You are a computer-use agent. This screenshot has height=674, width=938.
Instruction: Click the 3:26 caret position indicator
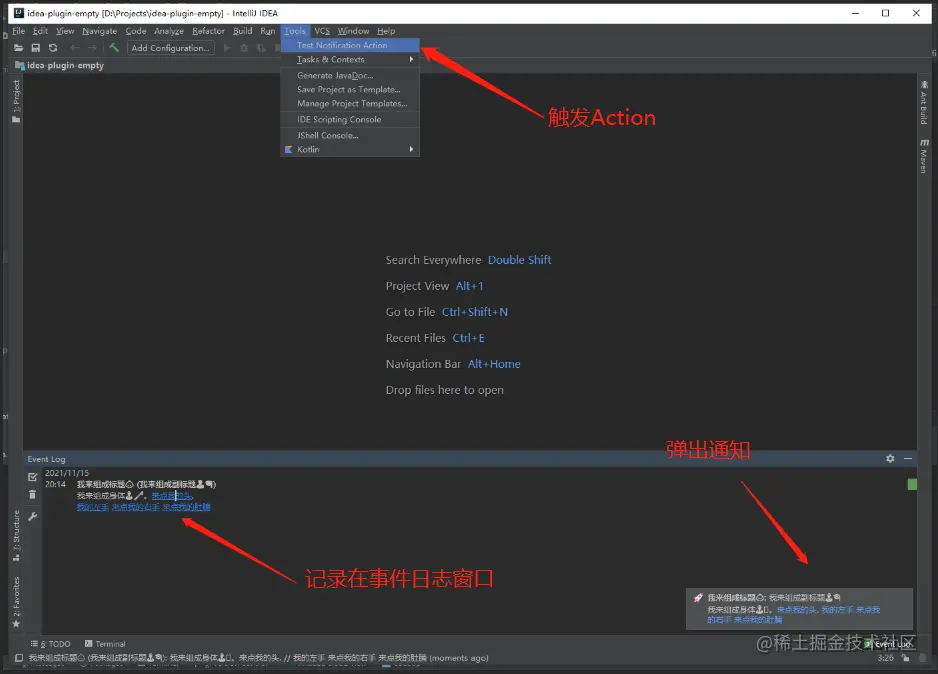(885, 658)
